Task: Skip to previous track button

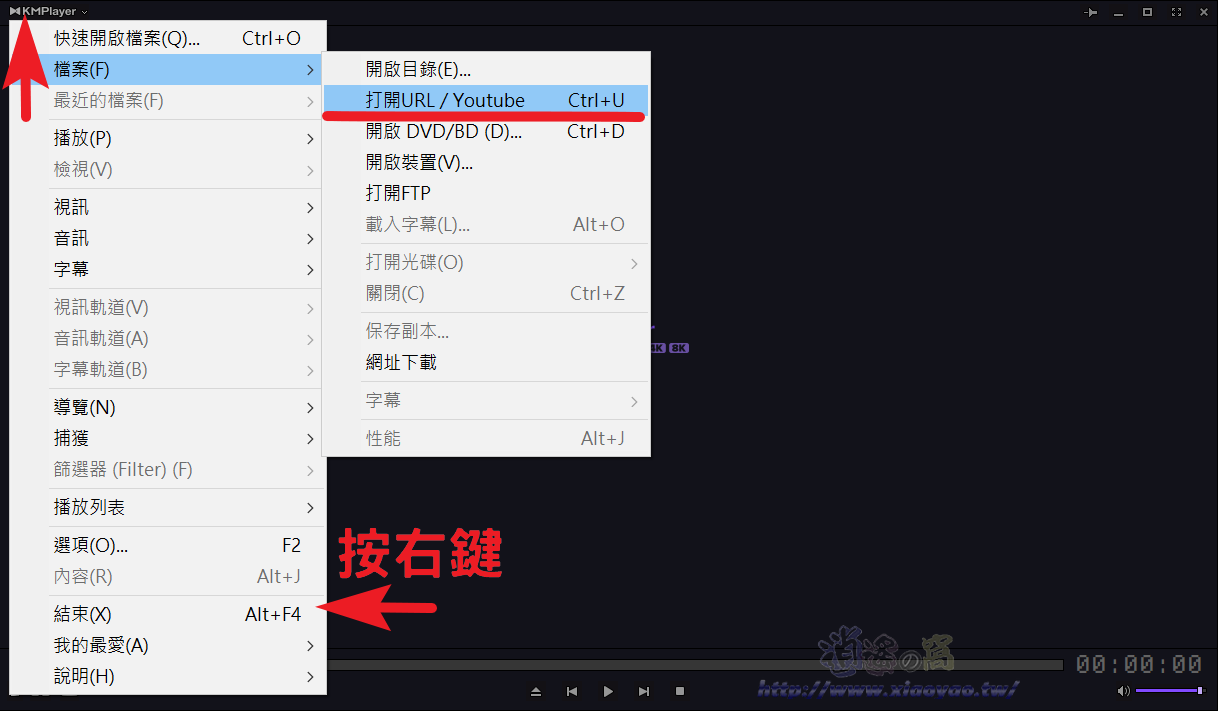Action: coord(572,691)
